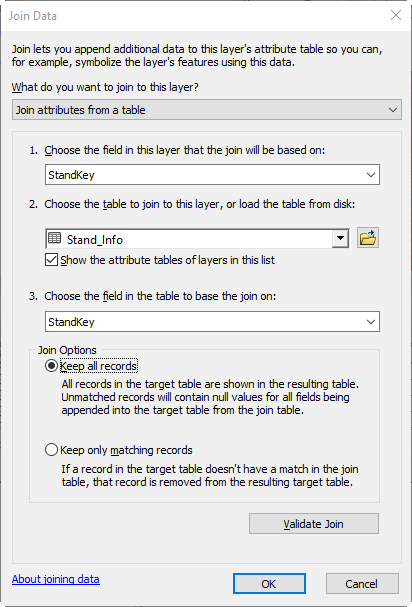Click the Keep only matching records label text
This screenshot has height=607, width=412.
126,450
